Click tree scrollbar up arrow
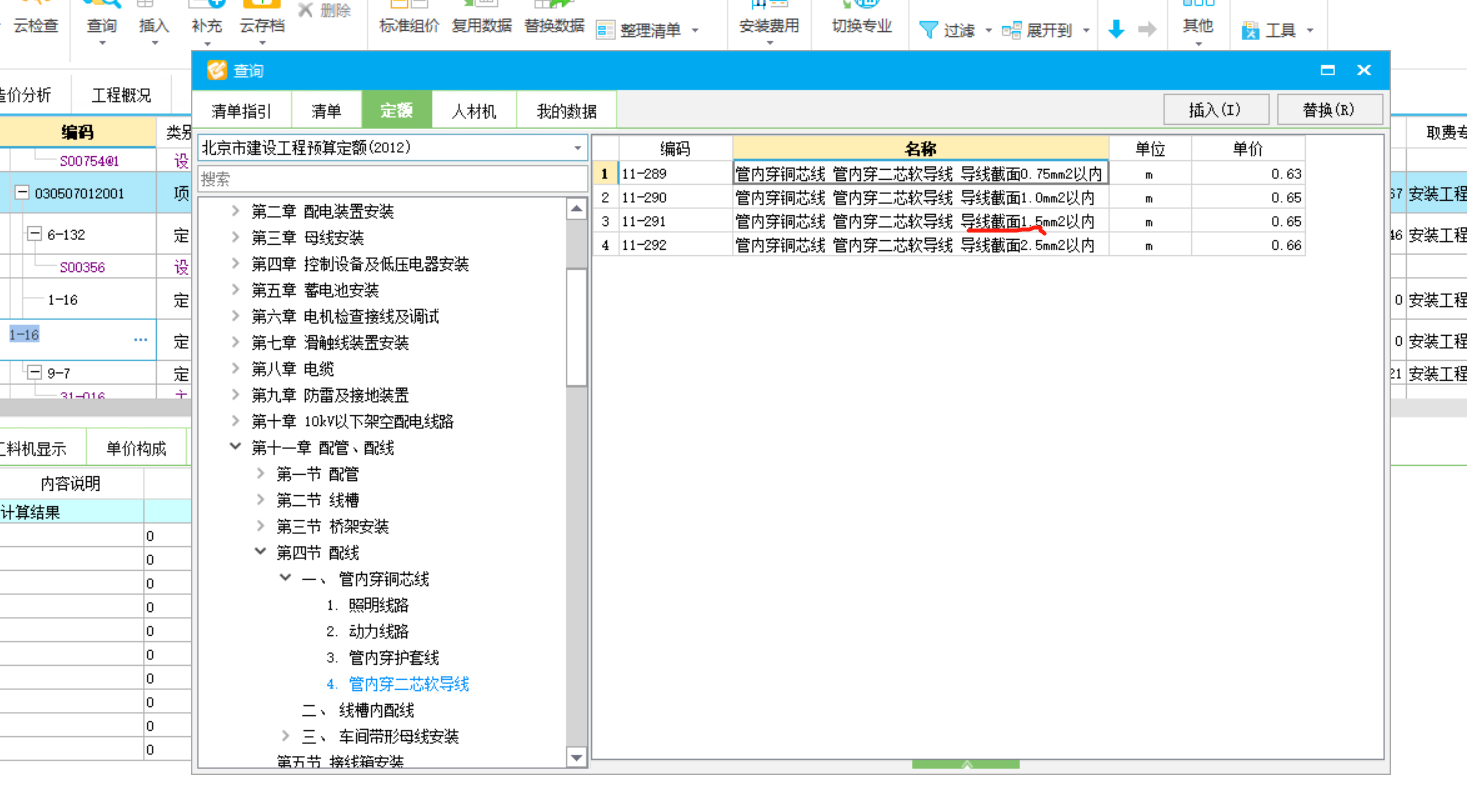 (x=576, y=209)
